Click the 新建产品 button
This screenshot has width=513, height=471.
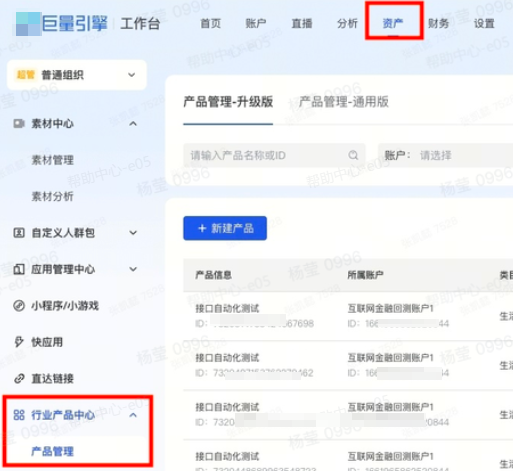click(225, 228)
